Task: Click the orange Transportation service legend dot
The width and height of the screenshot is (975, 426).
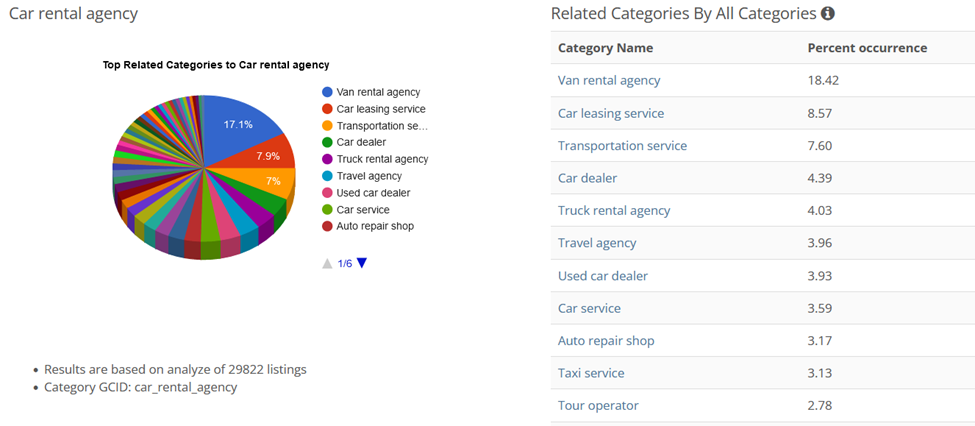Action: click(327, 126)
